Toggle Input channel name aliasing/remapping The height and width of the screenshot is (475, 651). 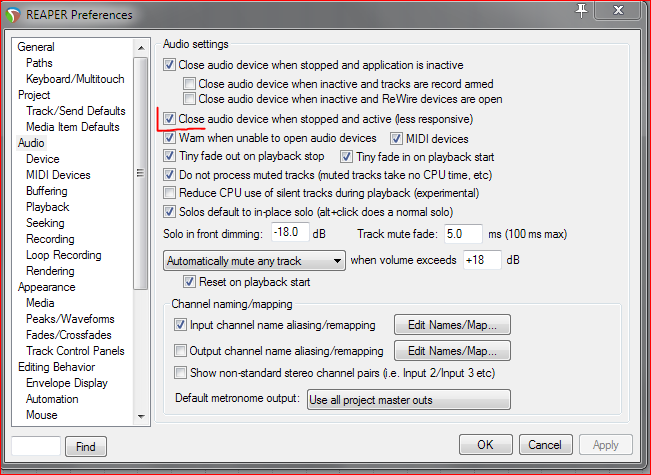tap(180, 325)
